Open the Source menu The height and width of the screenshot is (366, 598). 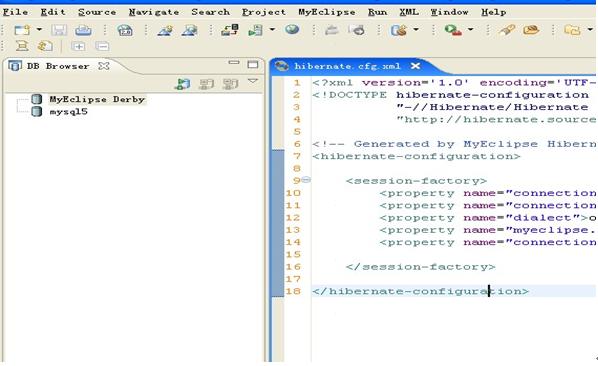(97, 12)
